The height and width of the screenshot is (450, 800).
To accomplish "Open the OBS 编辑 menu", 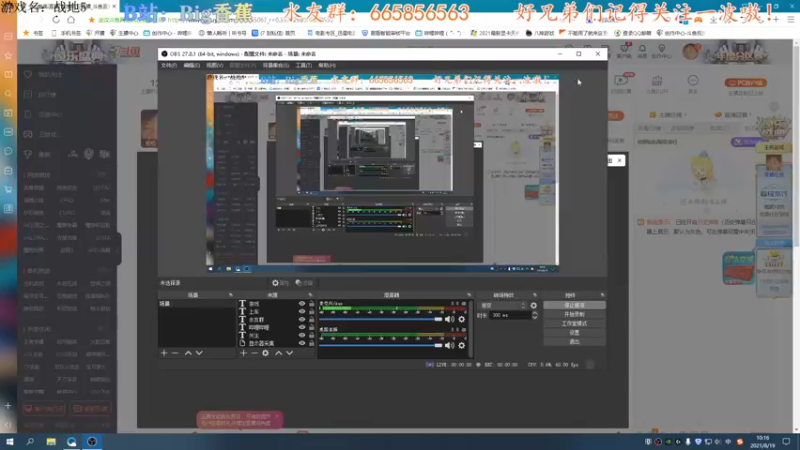I will coord(191,65).
